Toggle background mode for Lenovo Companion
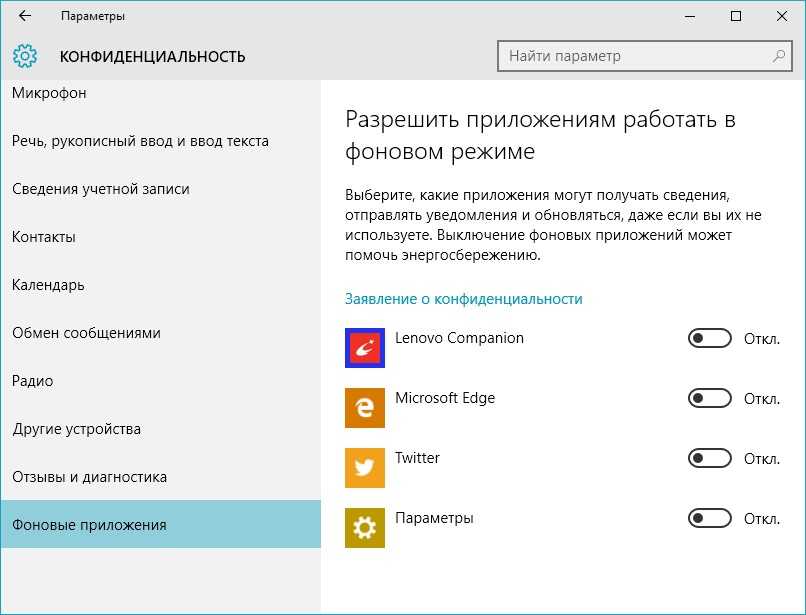 (x=709, y=338)
